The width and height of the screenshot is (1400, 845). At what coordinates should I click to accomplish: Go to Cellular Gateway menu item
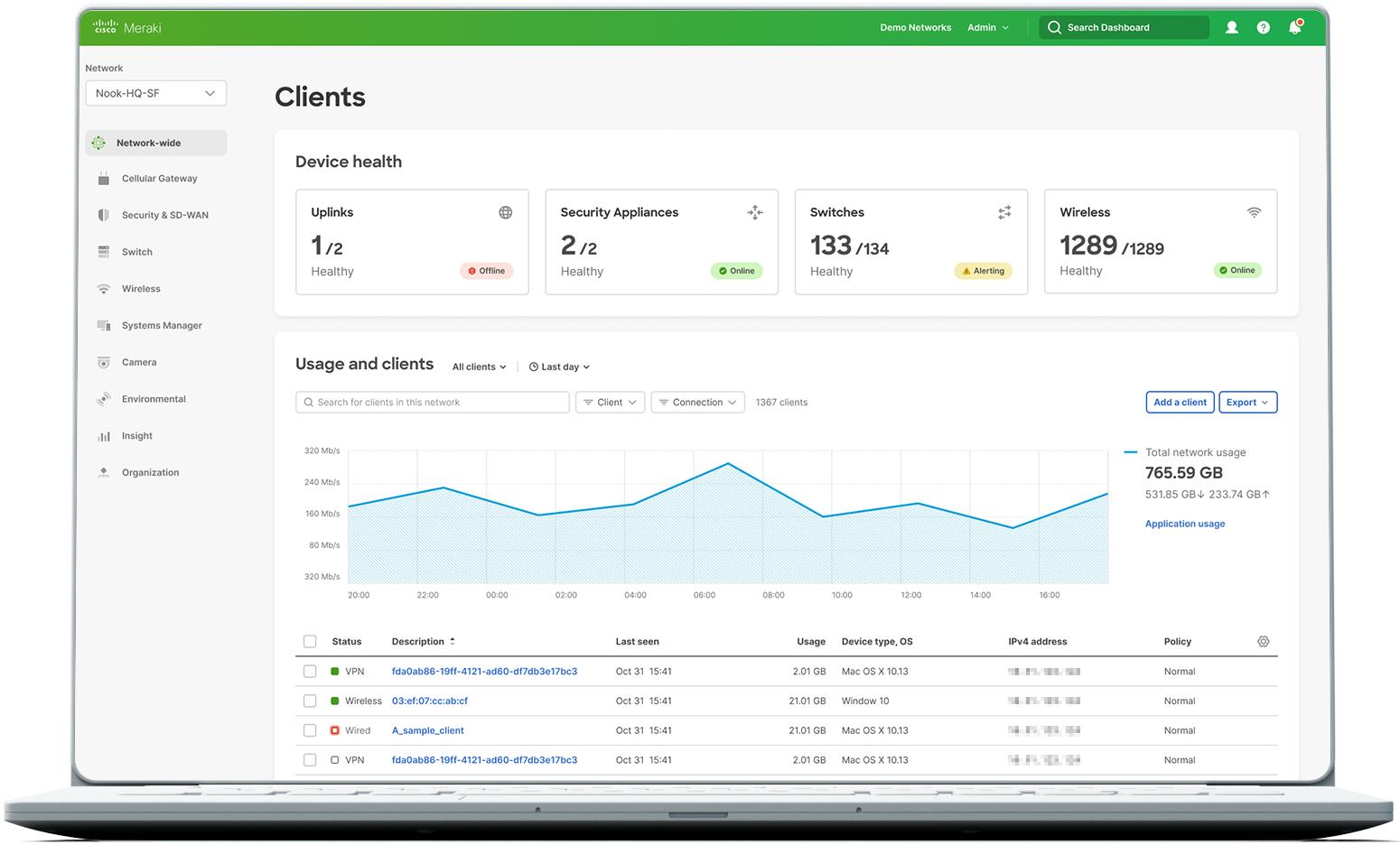[160, 178]
